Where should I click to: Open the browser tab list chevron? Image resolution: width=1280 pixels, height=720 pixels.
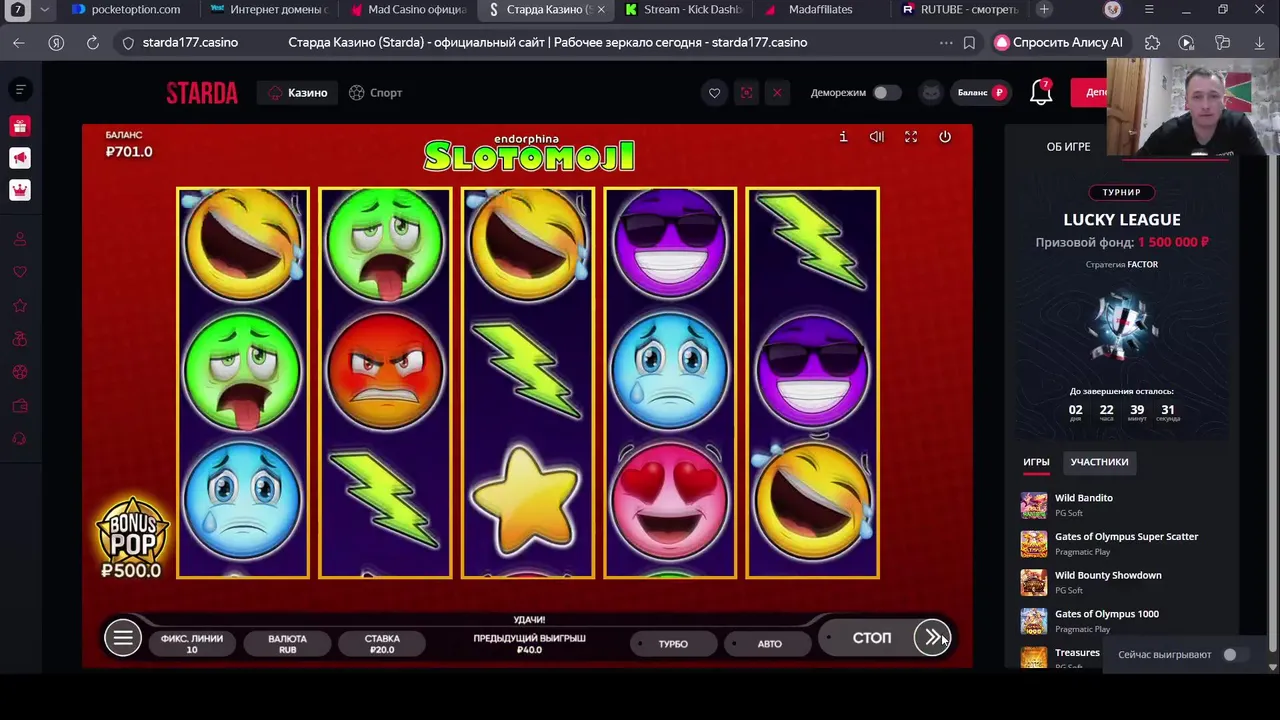pos(44,9)
